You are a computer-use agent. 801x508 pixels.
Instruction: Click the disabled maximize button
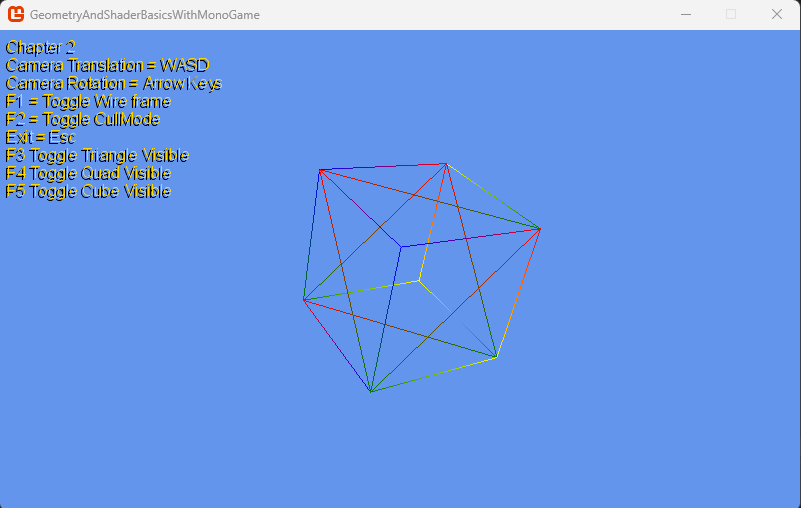pos(731,14)
